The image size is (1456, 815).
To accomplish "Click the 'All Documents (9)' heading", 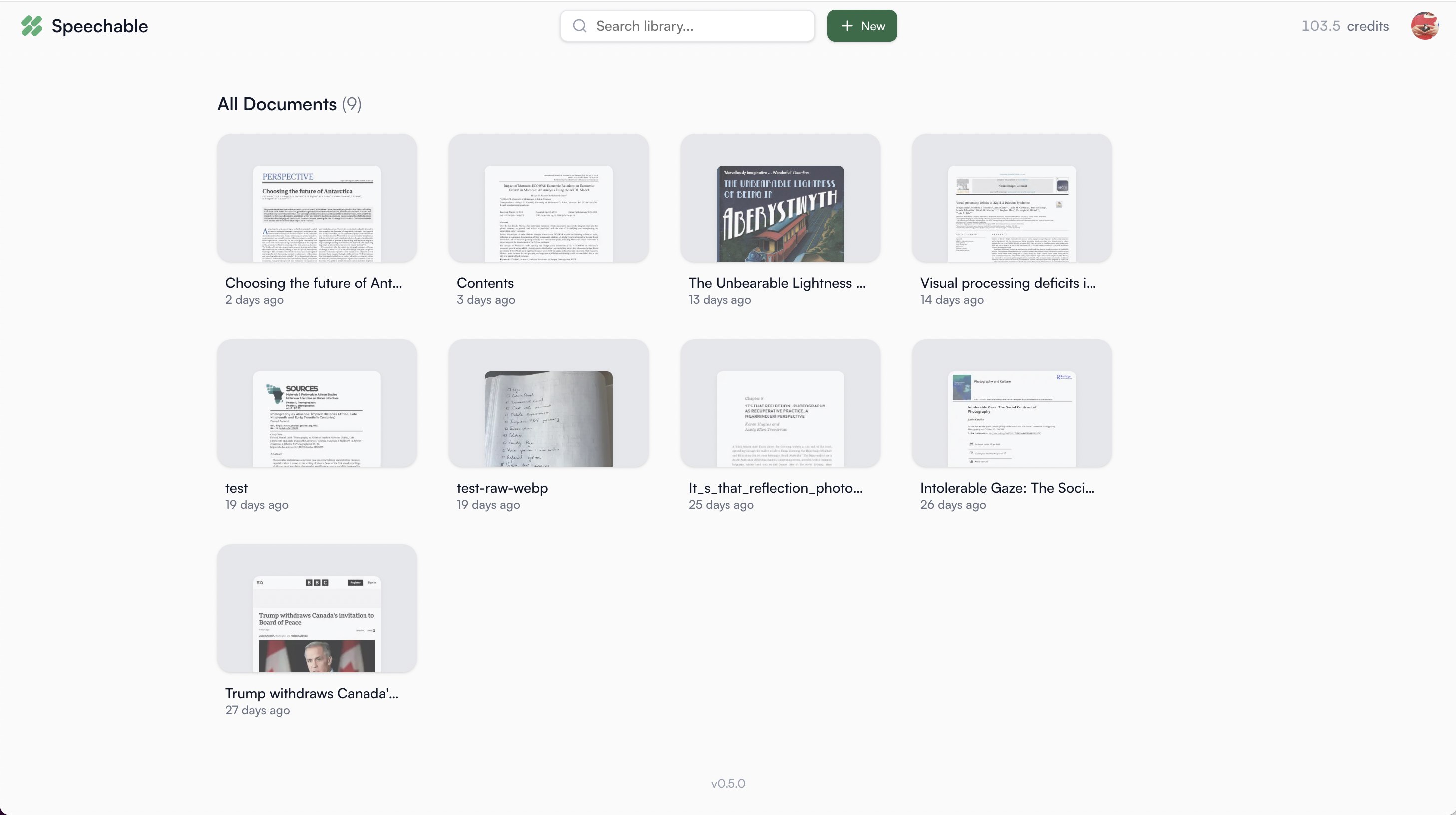I will pyautogui.click(x=289, y=104).
